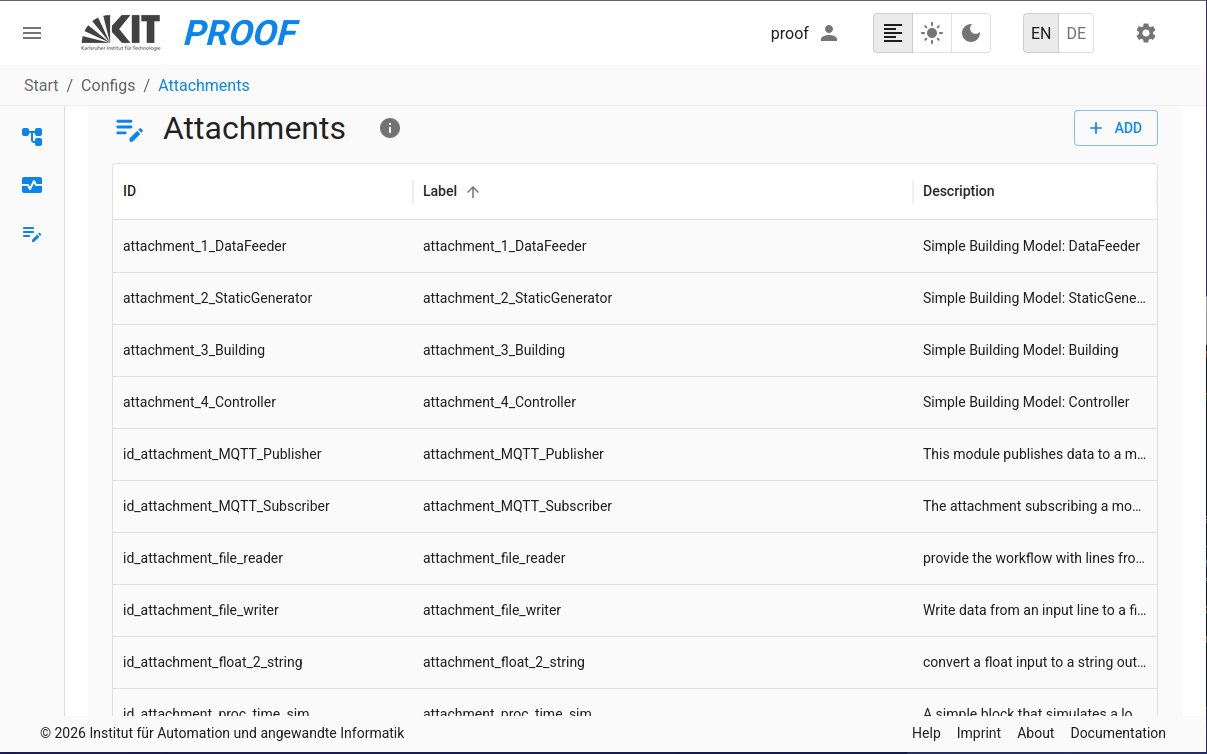The width and height of the screenshot is (1207, 754).
Task: Click the Attachments heading edit-list icon
Action: coord(129,129)
